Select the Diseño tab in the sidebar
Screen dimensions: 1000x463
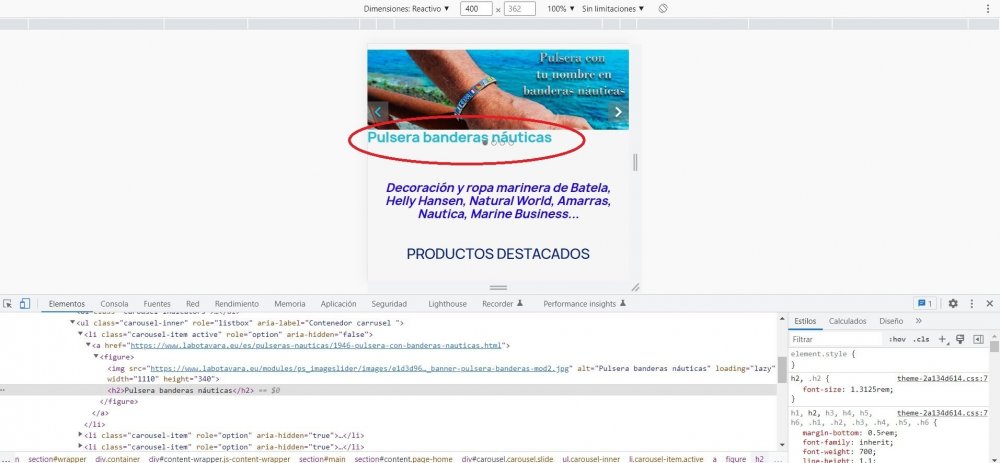point(891,321)
